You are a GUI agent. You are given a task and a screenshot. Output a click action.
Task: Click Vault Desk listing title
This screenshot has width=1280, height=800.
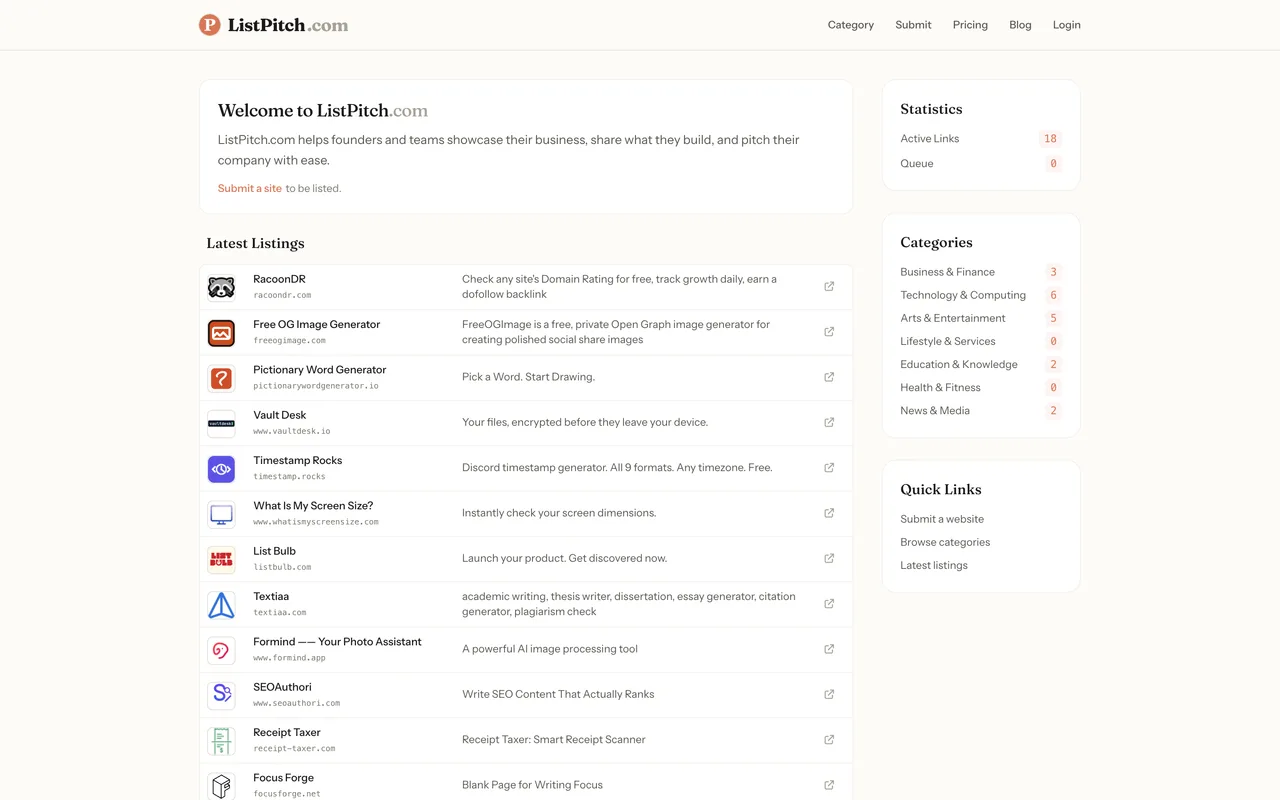click(280, 415)
